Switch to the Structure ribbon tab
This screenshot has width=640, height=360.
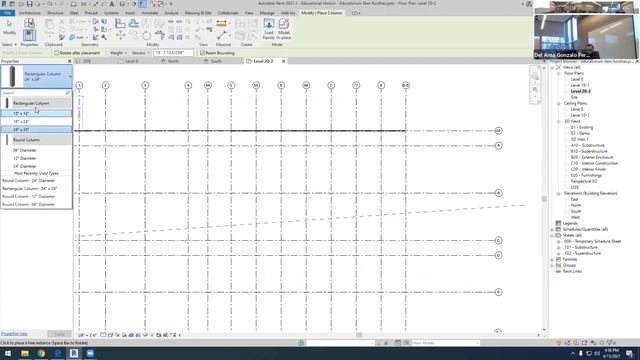coord(56,13)
